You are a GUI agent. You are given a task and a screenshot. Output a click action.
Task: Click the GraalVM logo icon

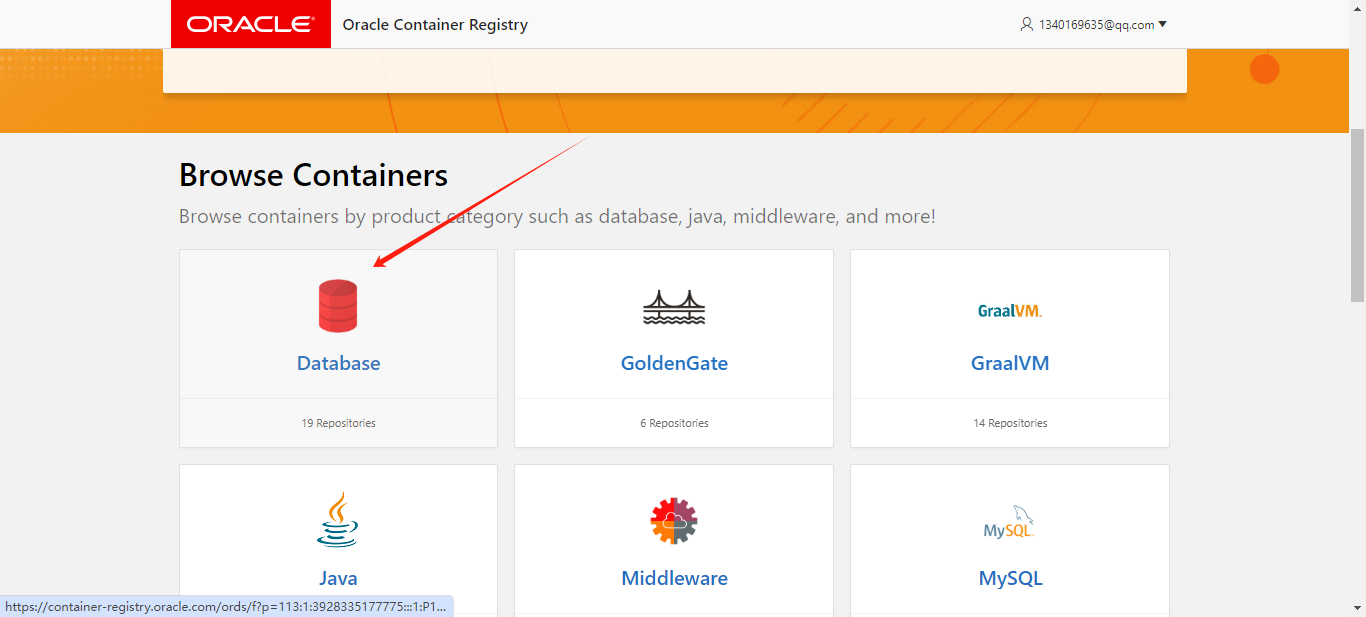point(1010,311)
